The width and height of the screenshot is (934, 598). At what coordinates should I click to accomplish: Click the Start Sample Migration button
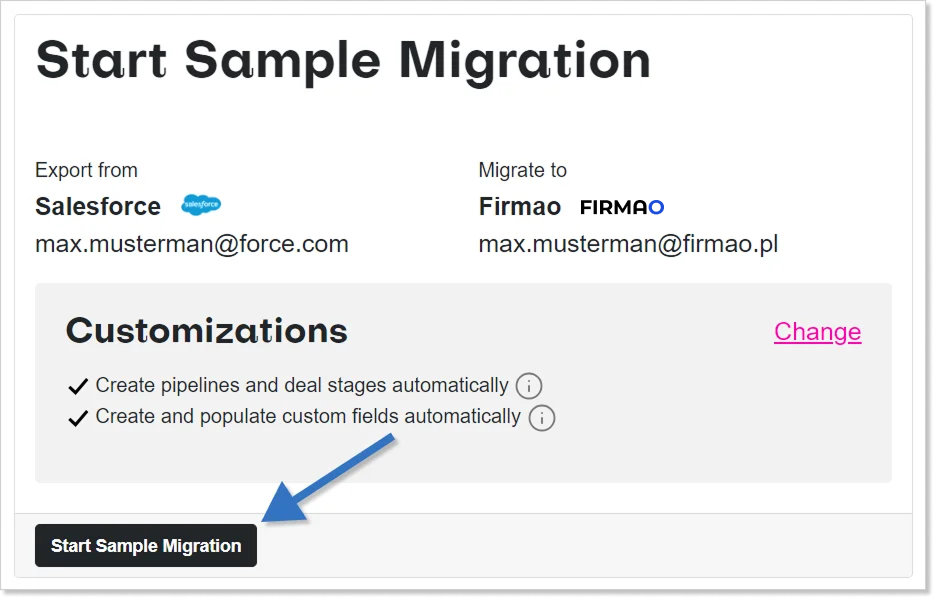coord(146,546)
